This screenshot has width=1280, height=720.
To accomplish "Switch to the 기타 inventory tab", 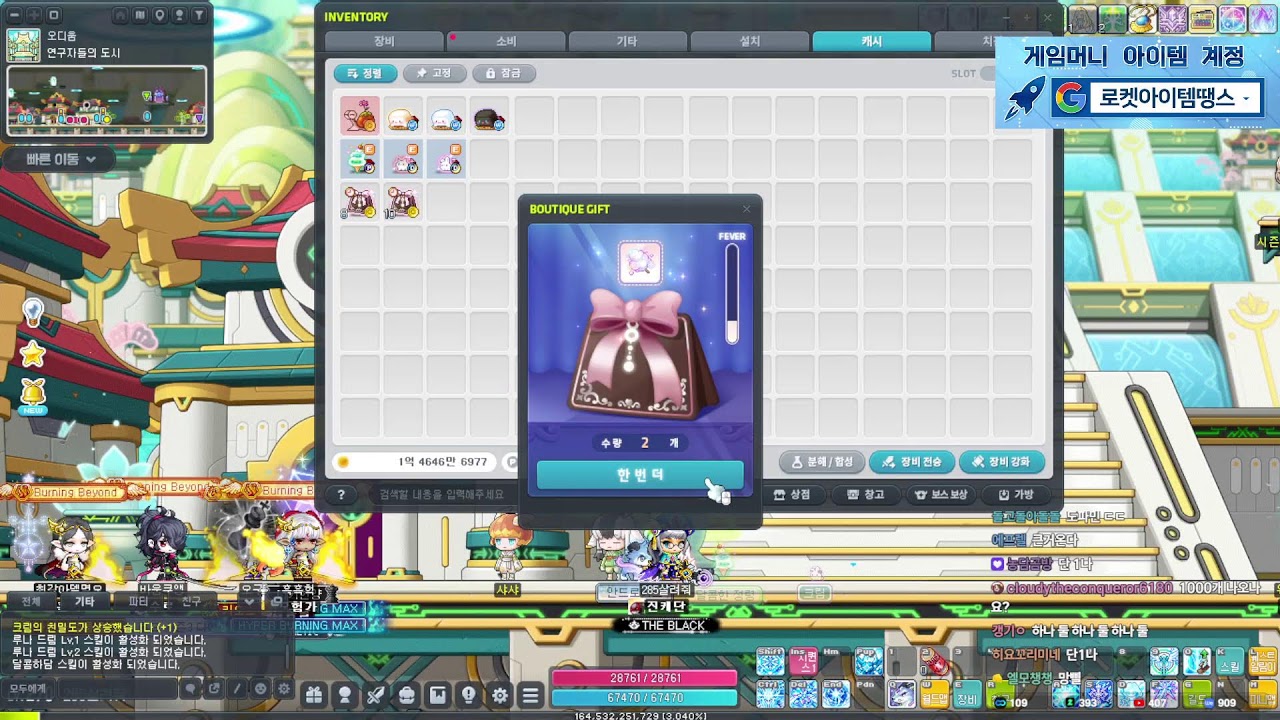I will pyautogui.click(x=628, y=41).
